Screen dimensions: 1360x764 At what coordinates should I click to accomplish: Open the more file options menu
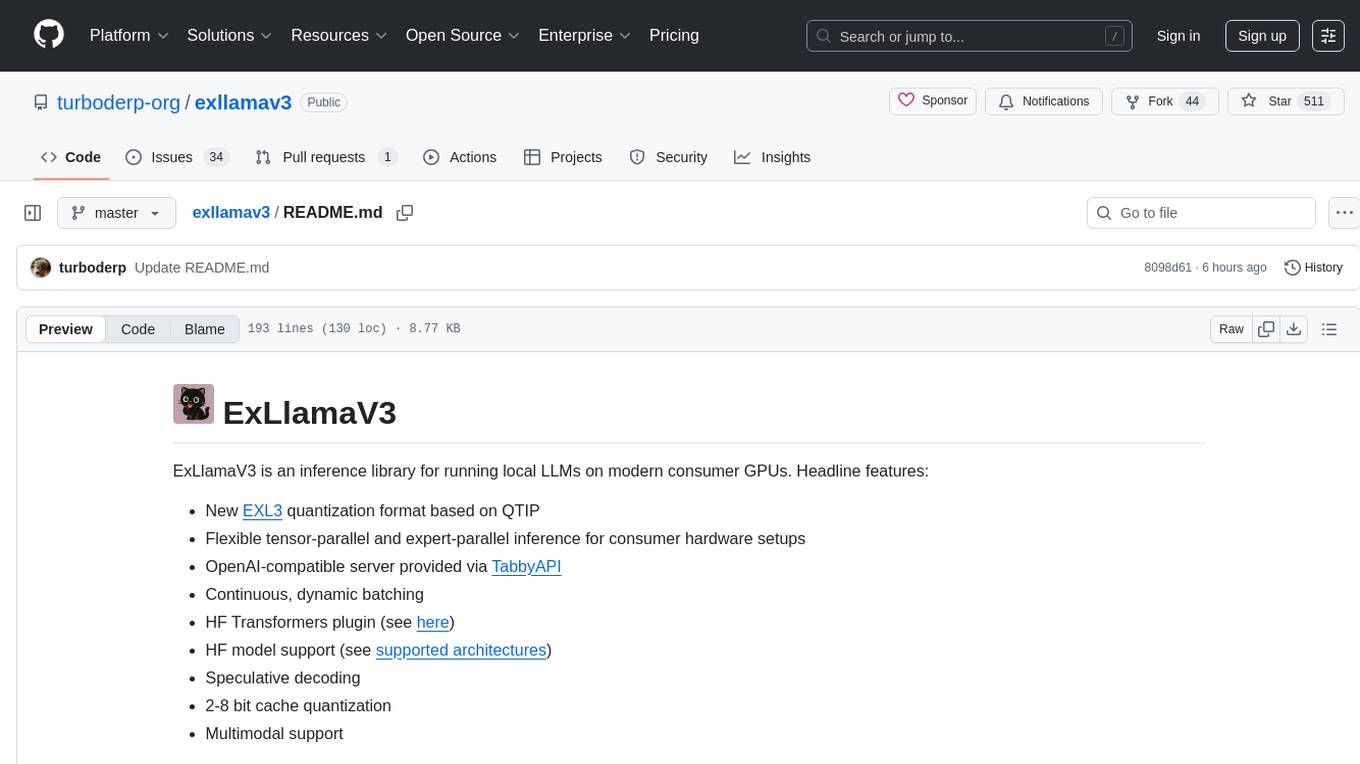pos(1345,213)
